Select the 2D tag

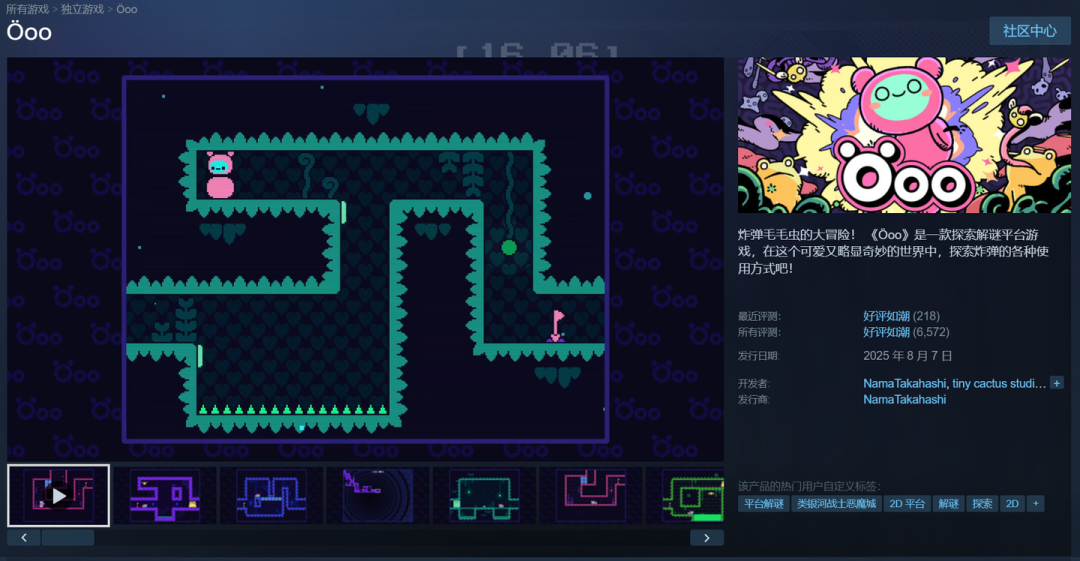1012,504
